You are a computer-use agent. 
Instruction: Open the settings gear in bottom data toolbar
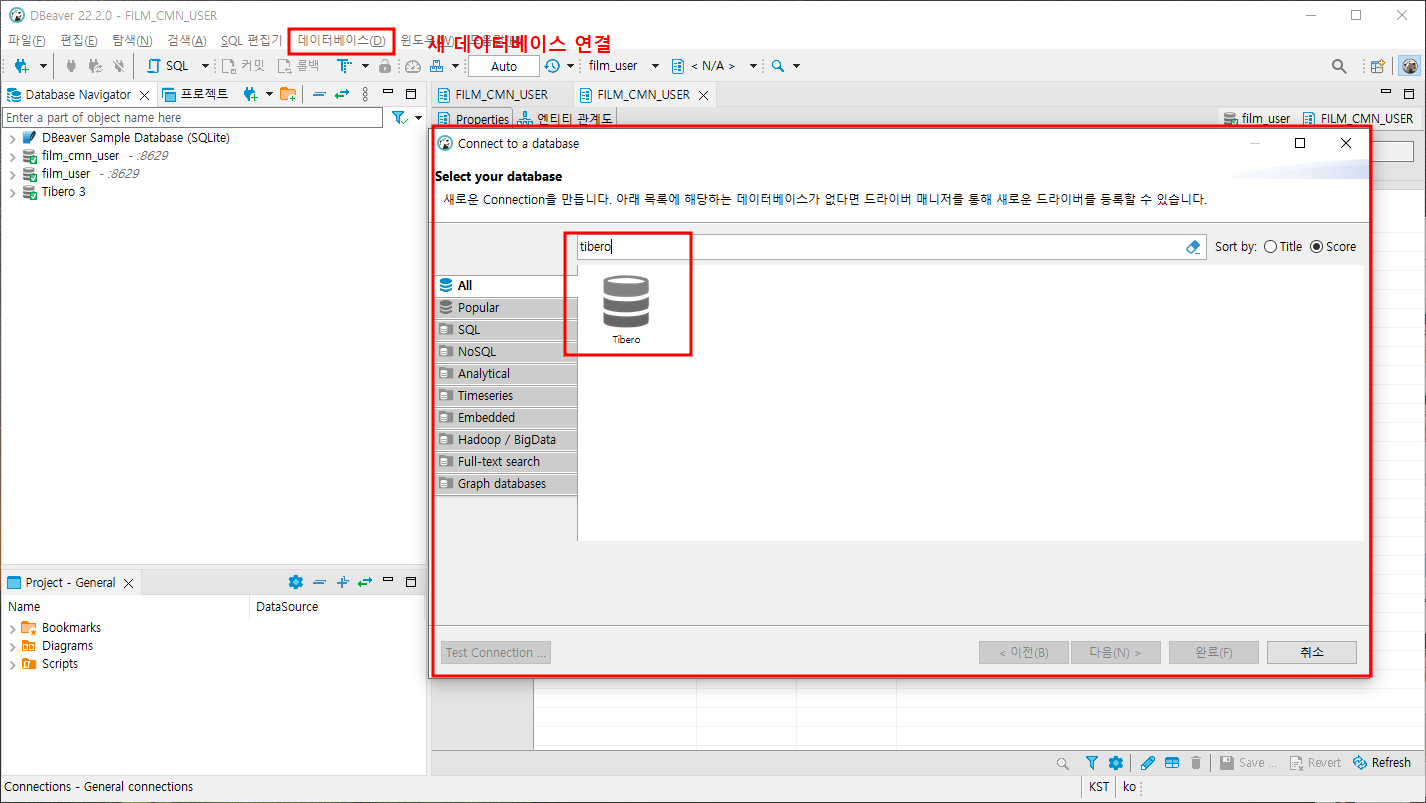pyautogui.click(x=1116, y=763)
